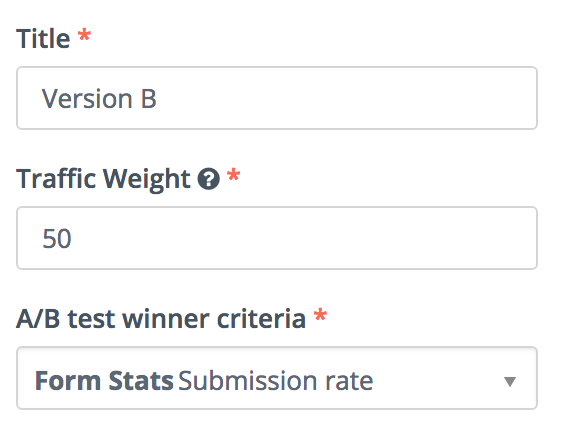Click the 'A/B test winner criteria' label
Screen dimensions: 570x448
point(161,319)
